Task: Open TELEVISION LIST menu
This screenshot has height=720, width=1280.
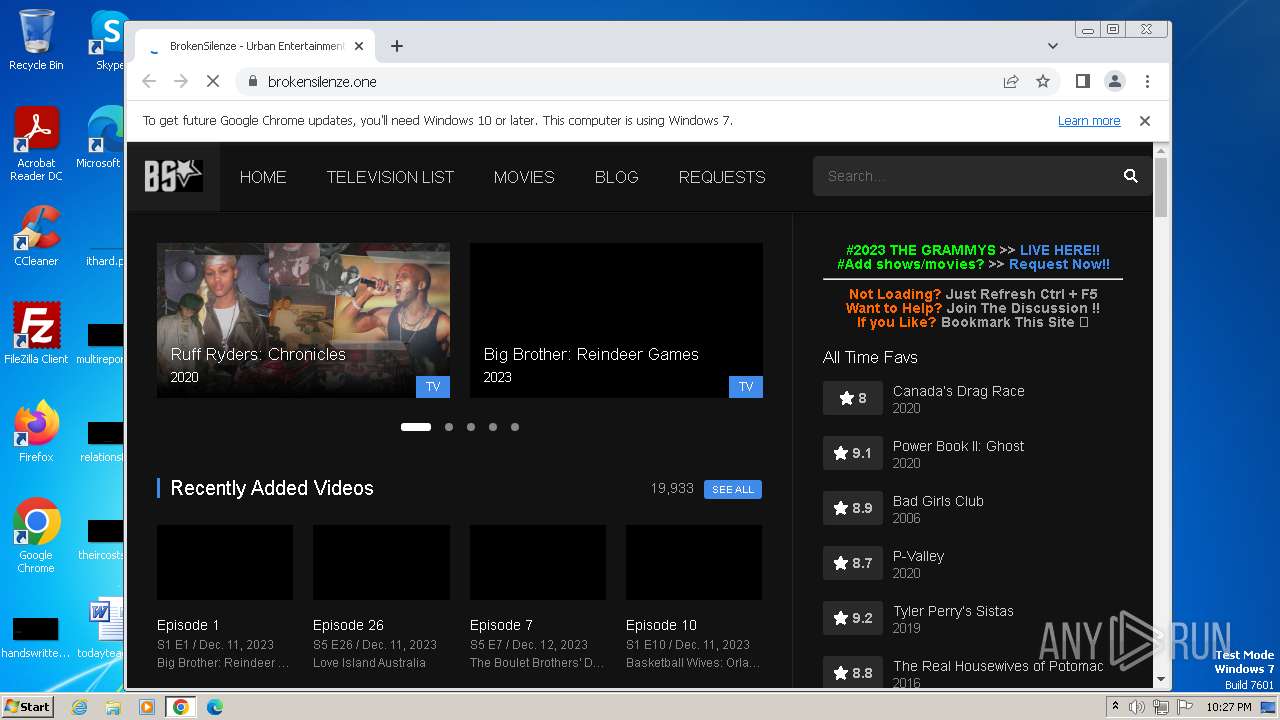Action: pyautogui.click(x=390, y=177)
